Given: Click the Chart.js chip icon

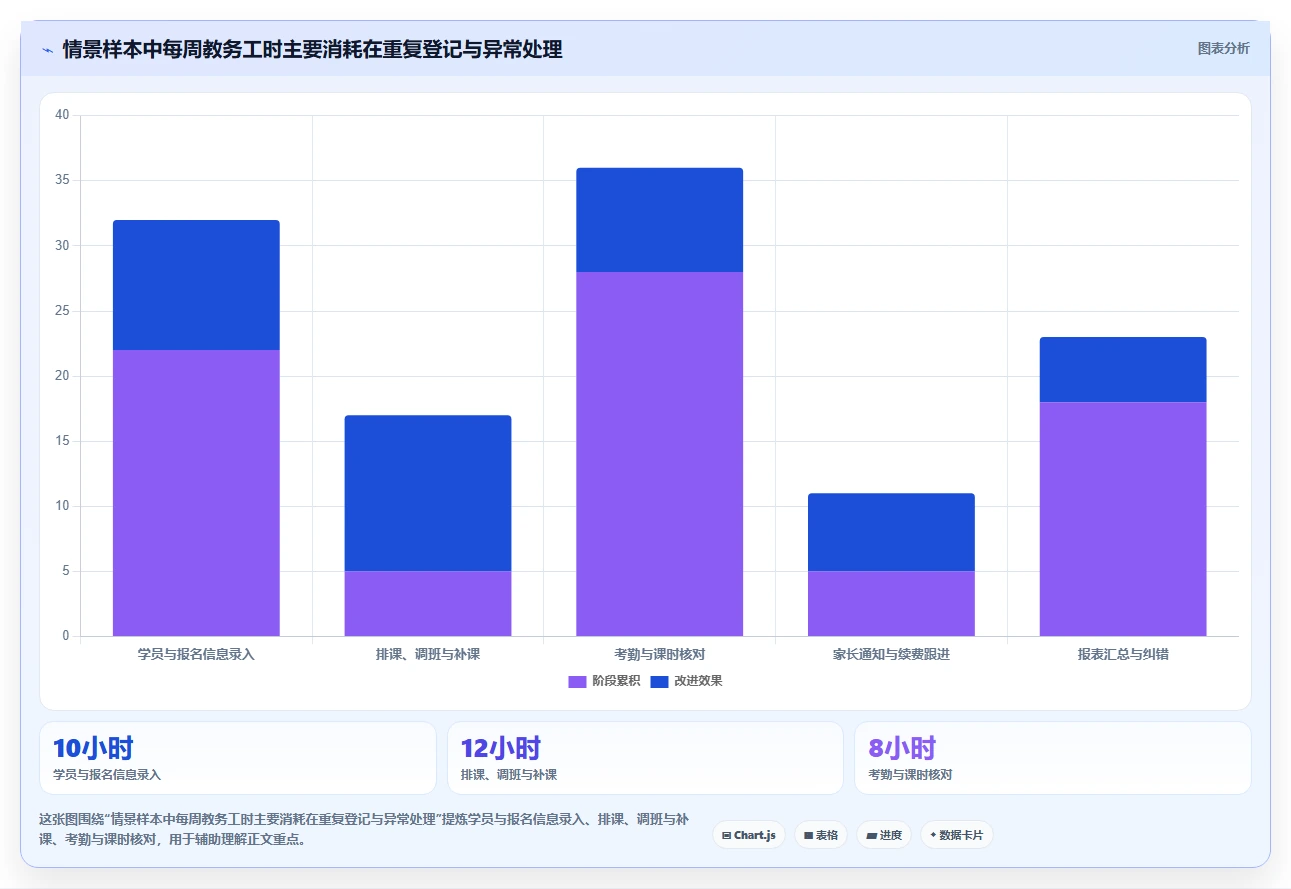Looking at the screenshot, I should click(x=726, y=835).
